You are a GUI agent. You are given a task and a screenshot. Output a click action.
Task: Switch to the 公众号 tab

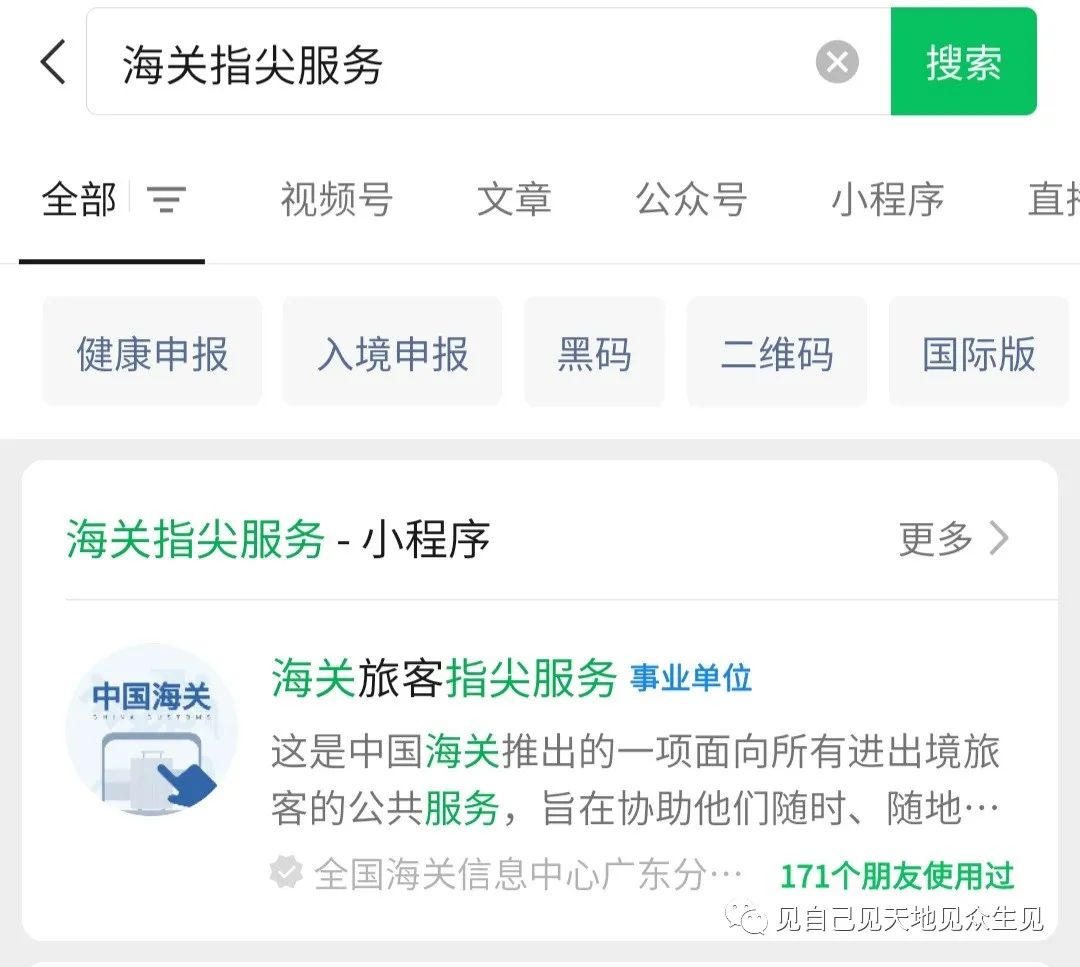691,200
